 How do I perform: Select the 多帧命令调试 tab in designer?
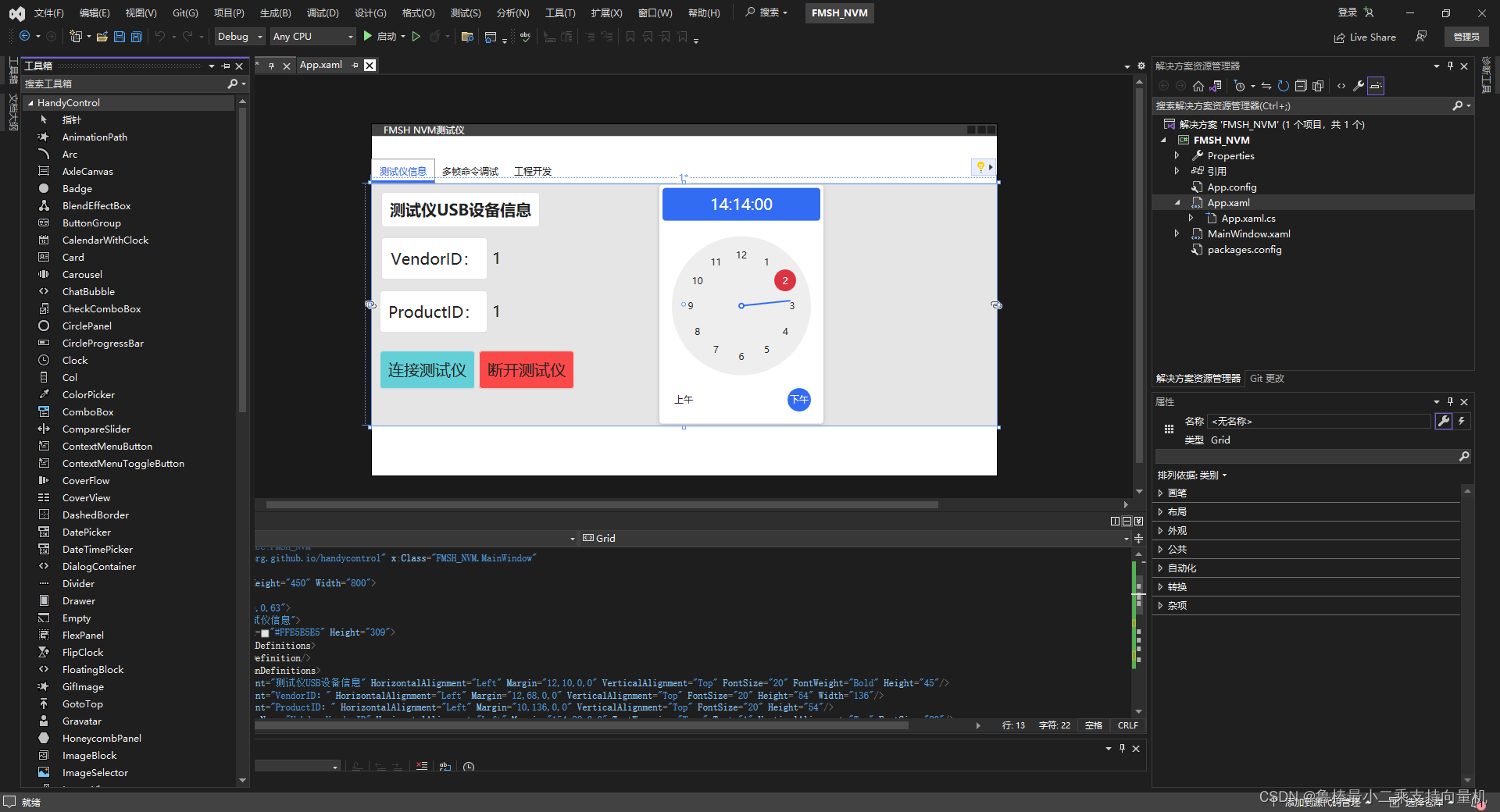tap(470, 171)
